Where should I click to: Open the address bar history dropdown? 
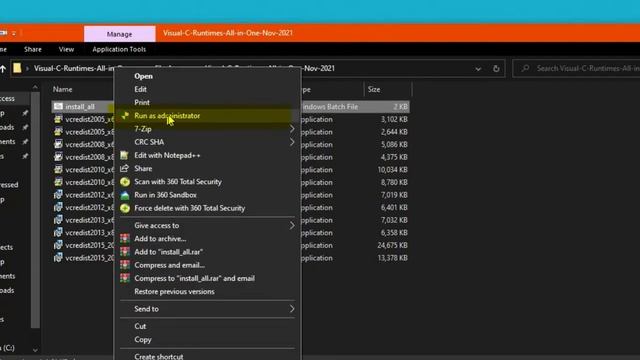tap(478, 69)
